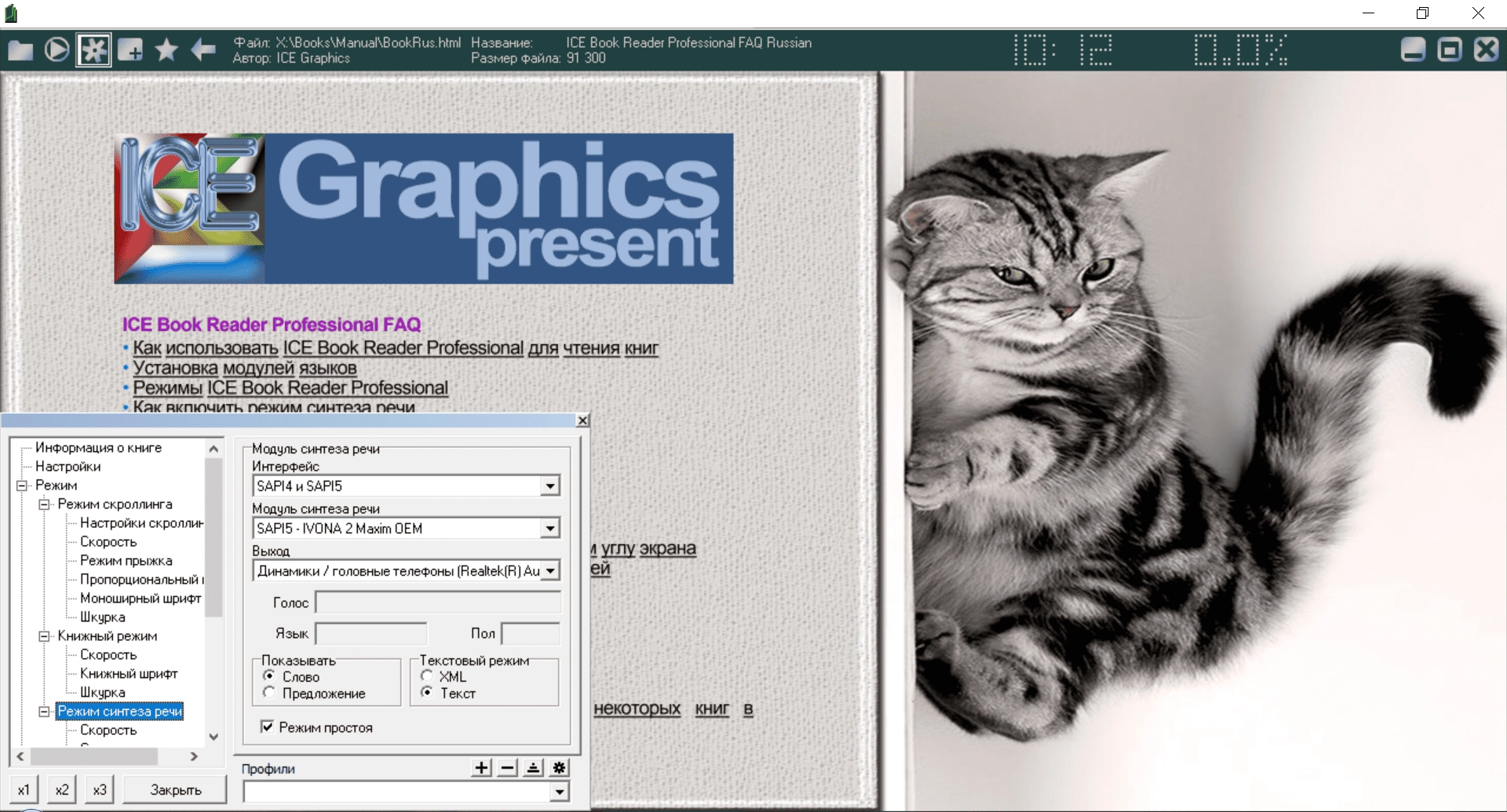Click the Язык field

(x=371, y=634)
